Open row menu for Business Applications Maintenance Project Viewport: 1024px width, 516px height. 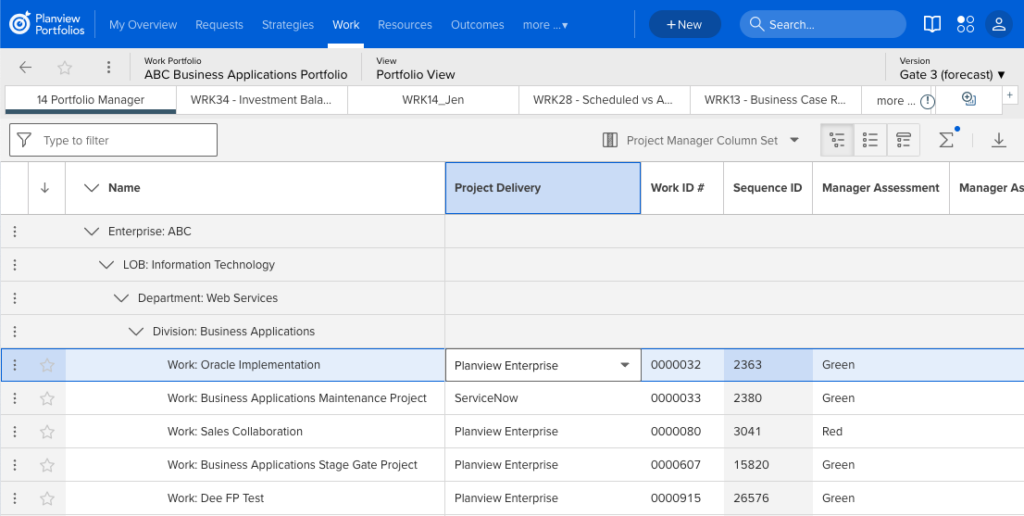click(14, 398)
